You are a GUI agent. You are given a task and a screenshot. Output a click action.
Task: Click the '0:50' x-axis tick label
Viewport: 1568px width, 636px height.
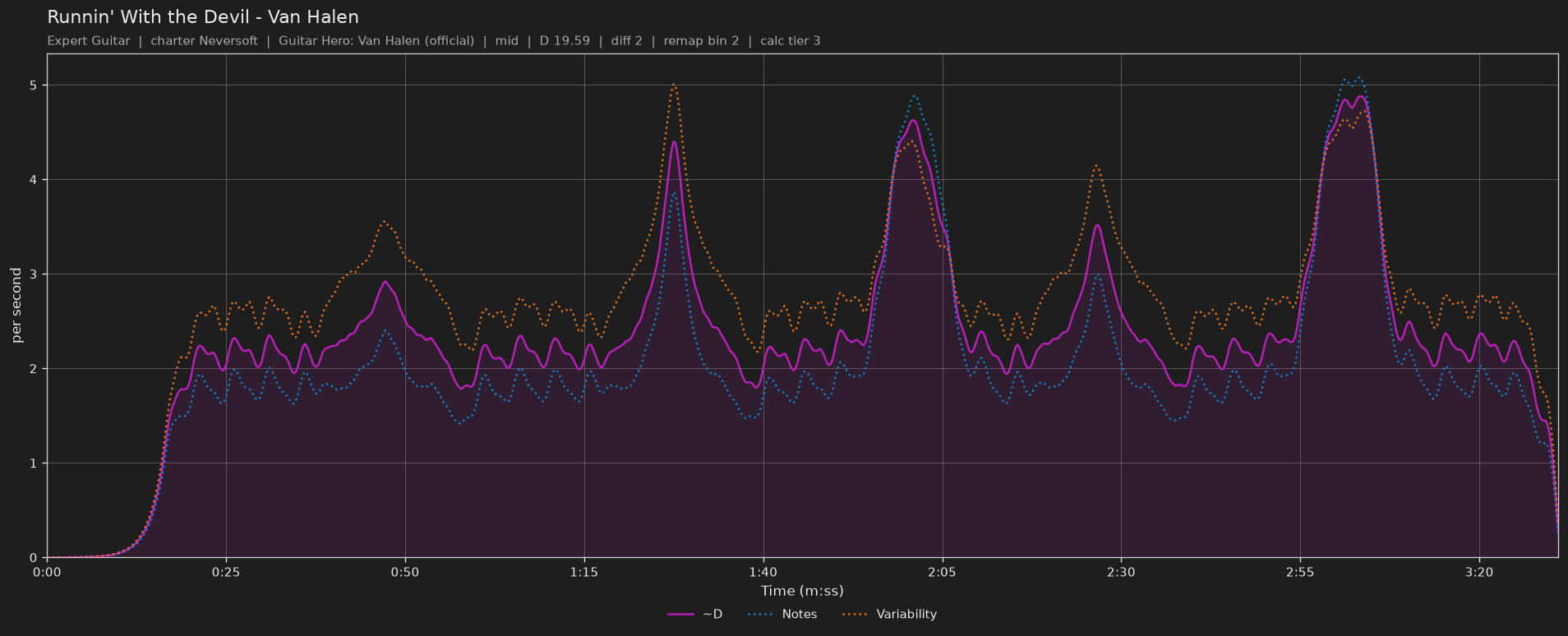405,572
